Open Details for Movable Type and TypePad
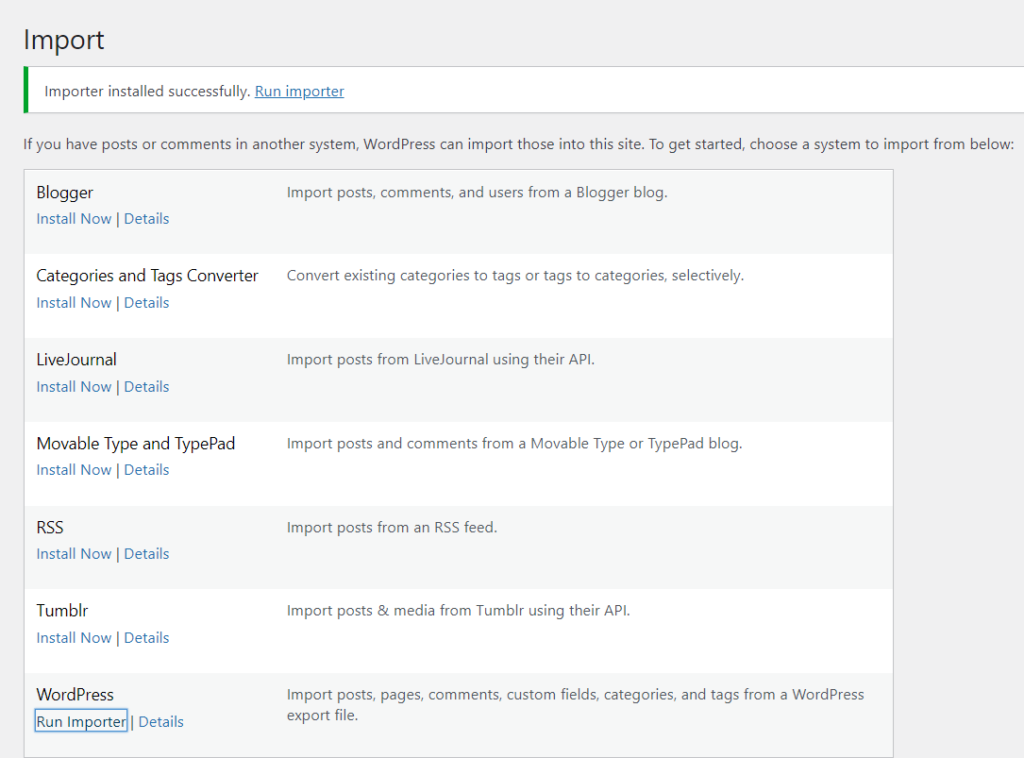 pyautogui.click(x=146, y=470)
